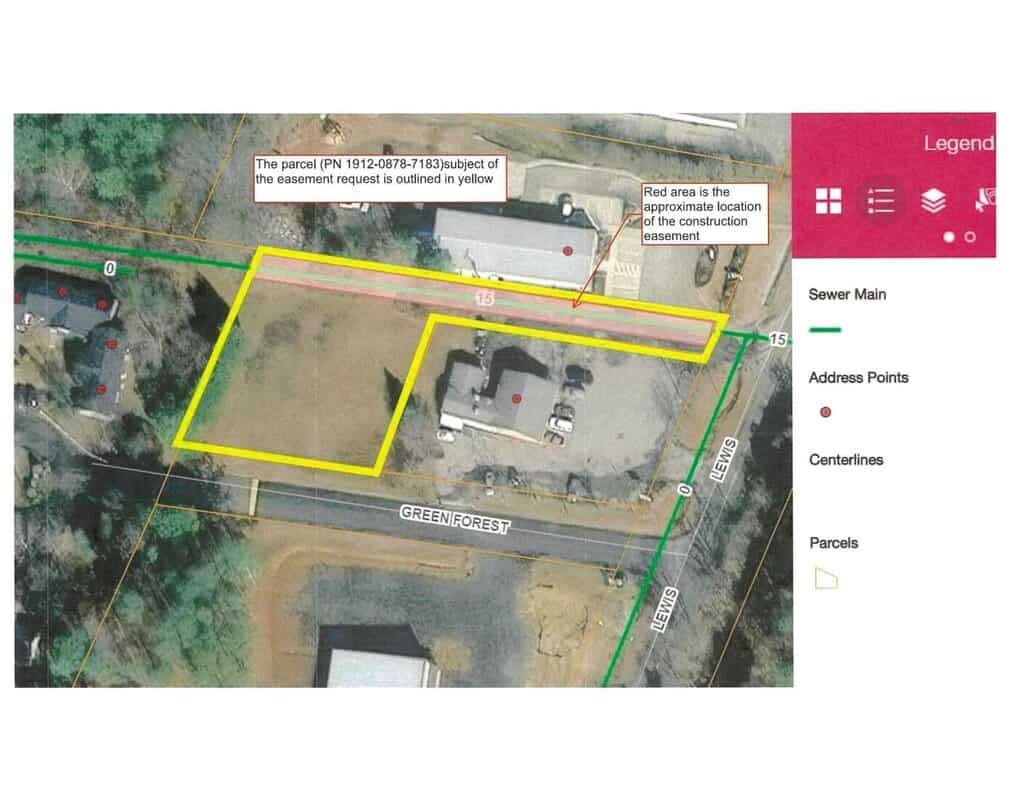1024x791 pixels.
Task: Click the GREEN FOREST street label
Action: pyautogui.click(x=453, y=519)
